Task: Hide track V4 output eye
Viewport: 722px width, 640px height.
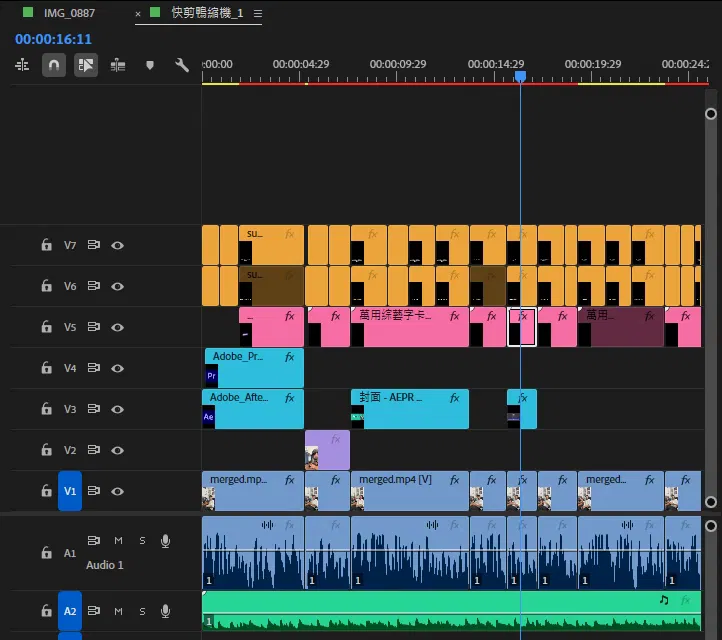Action: point(117,368)
